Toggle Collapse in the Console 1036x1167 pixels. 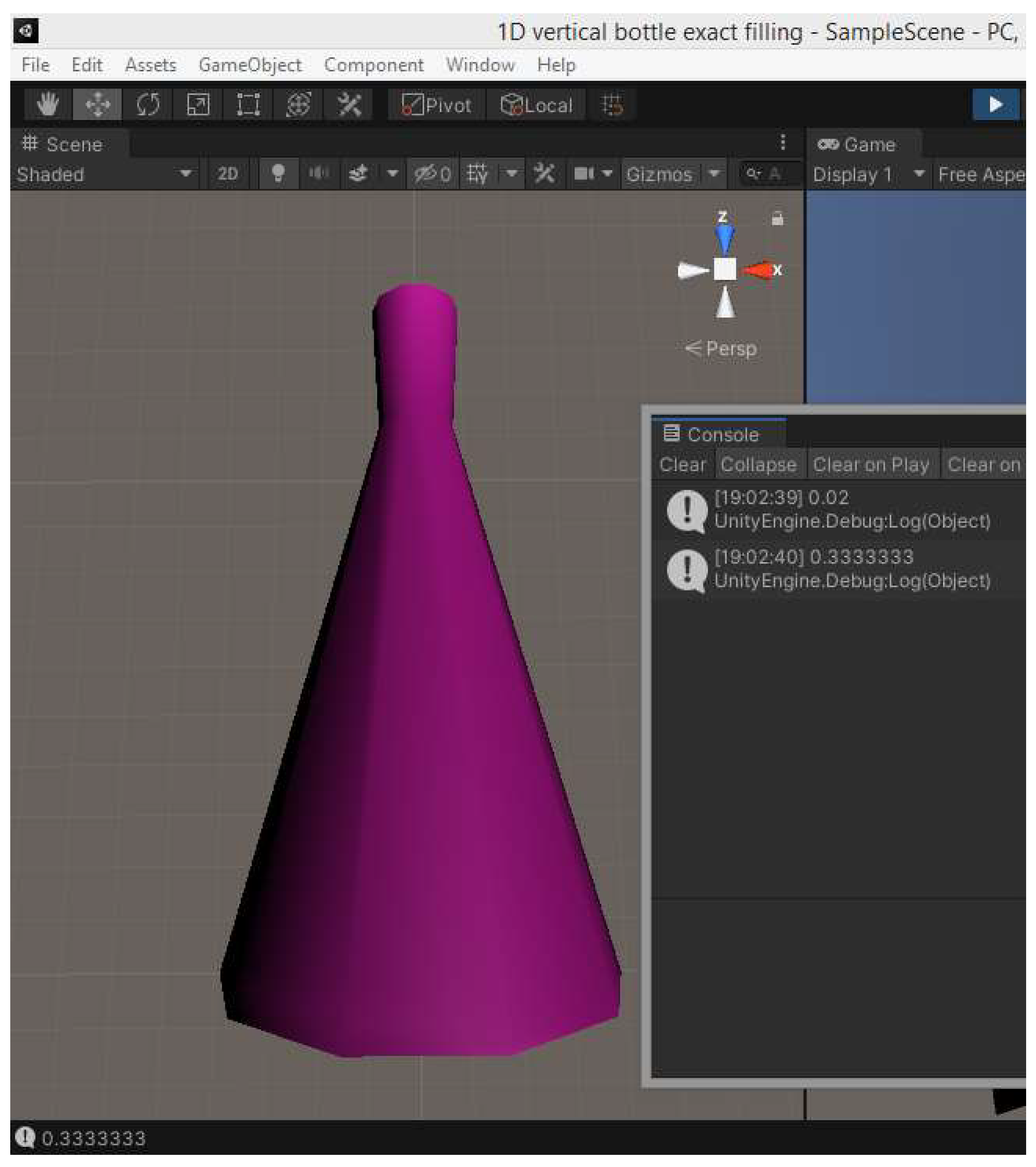point(758,464)
